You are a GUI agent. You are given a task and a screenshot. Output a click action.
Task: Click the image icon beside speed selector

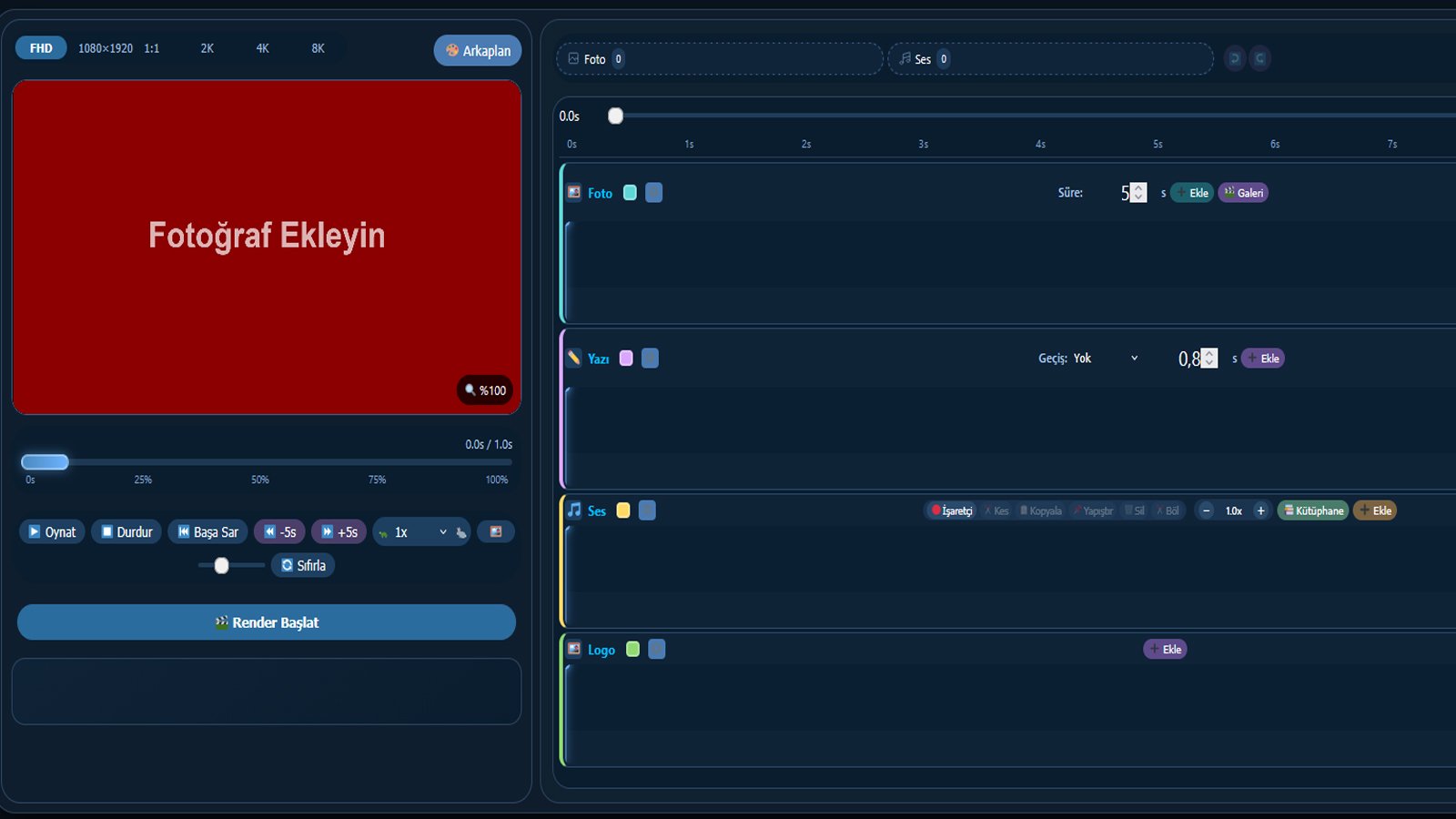496,532
